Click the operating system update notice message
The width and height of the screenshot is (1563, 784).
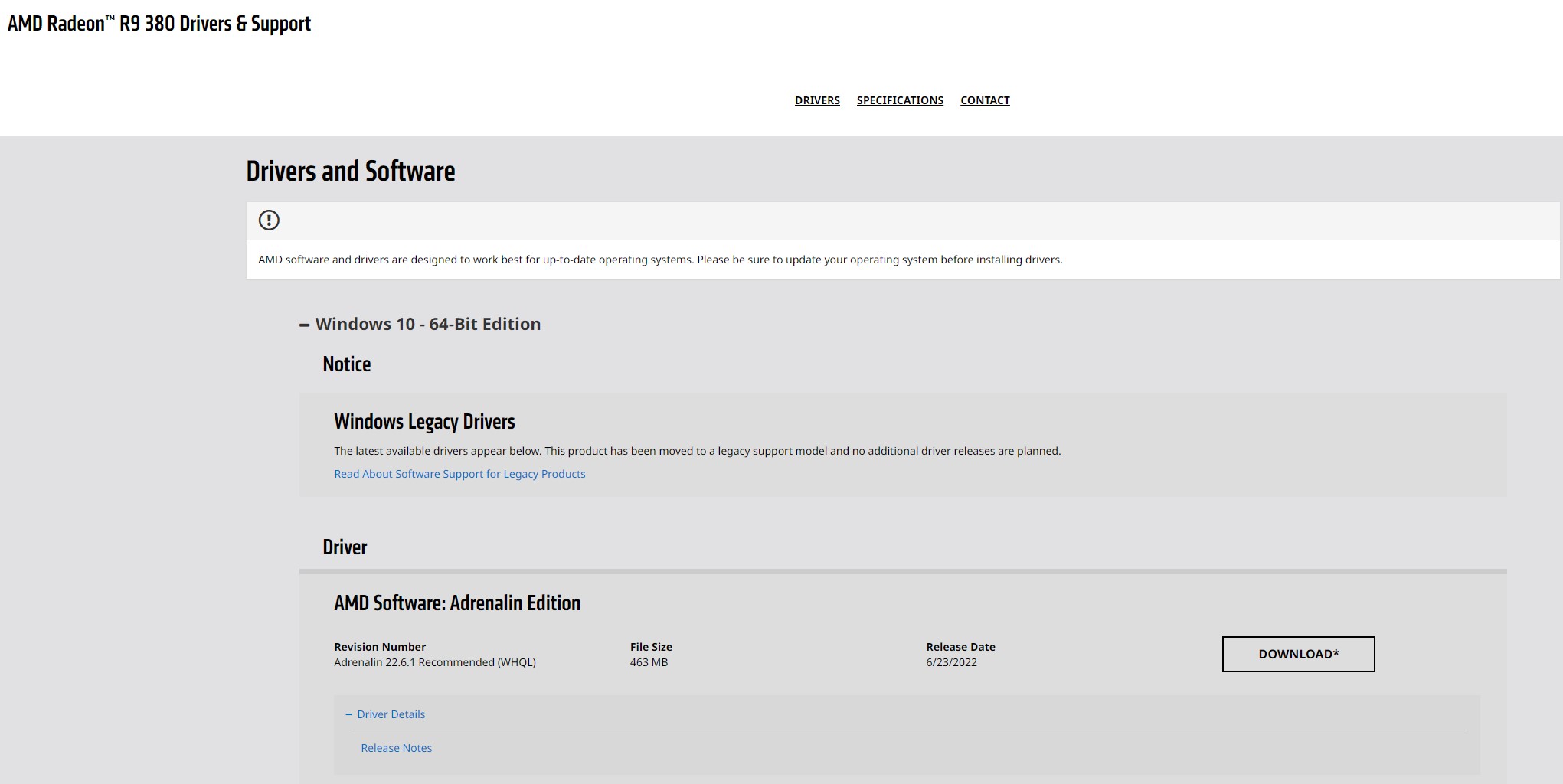point(660,260)
